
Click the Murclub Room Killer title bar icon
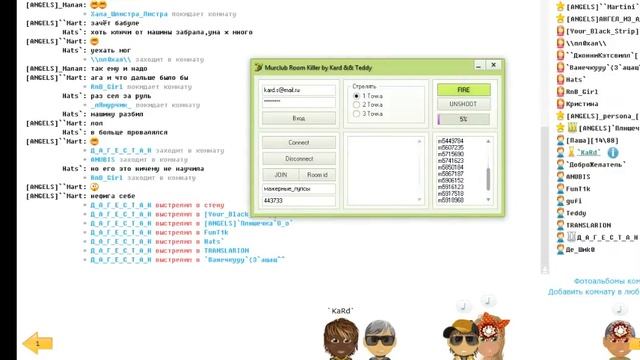pyautogui.click(x=258, y=67)
